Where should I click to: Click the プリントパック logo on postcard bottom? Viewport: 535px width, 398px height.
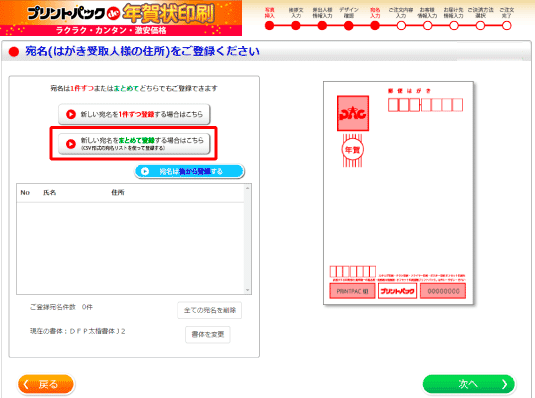397,291
